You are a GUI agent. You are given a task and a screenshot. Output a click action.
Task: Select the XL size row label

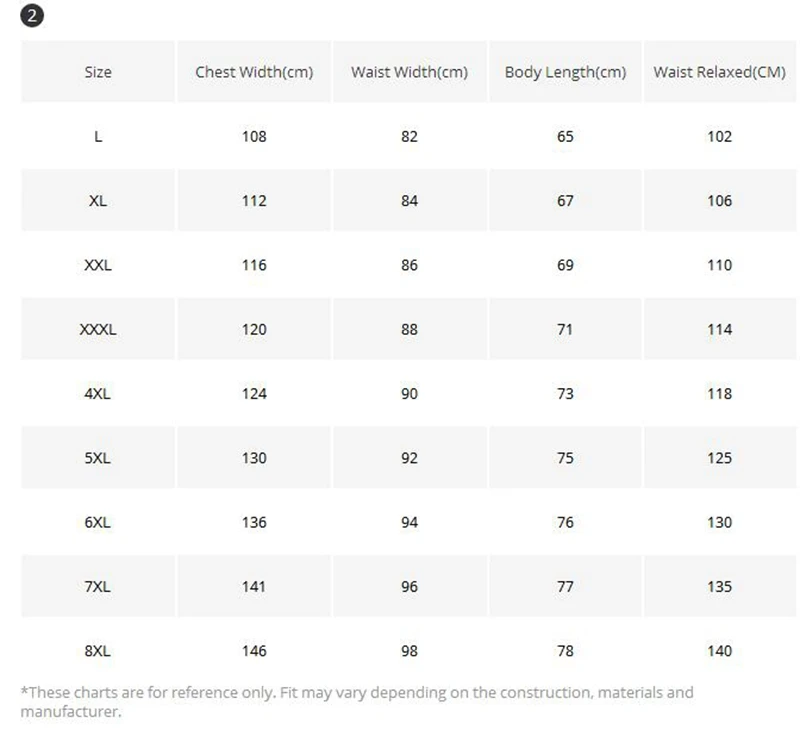(98, 200)
